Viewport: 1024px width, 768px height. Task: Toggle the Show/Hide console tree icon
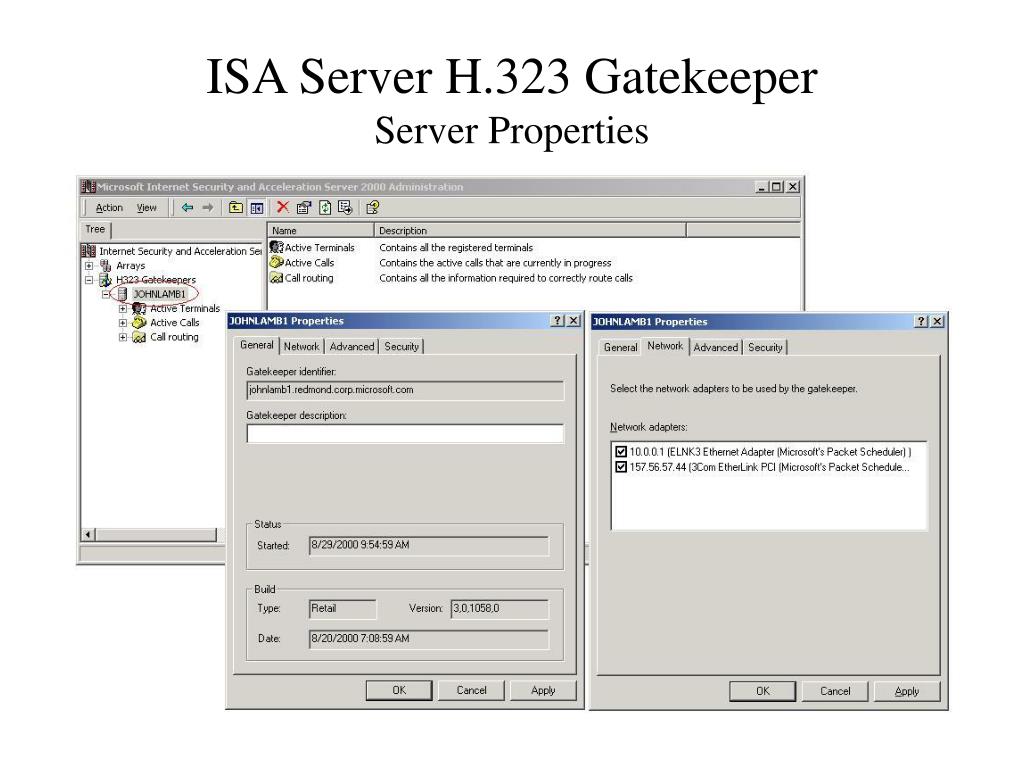(257, 208)
